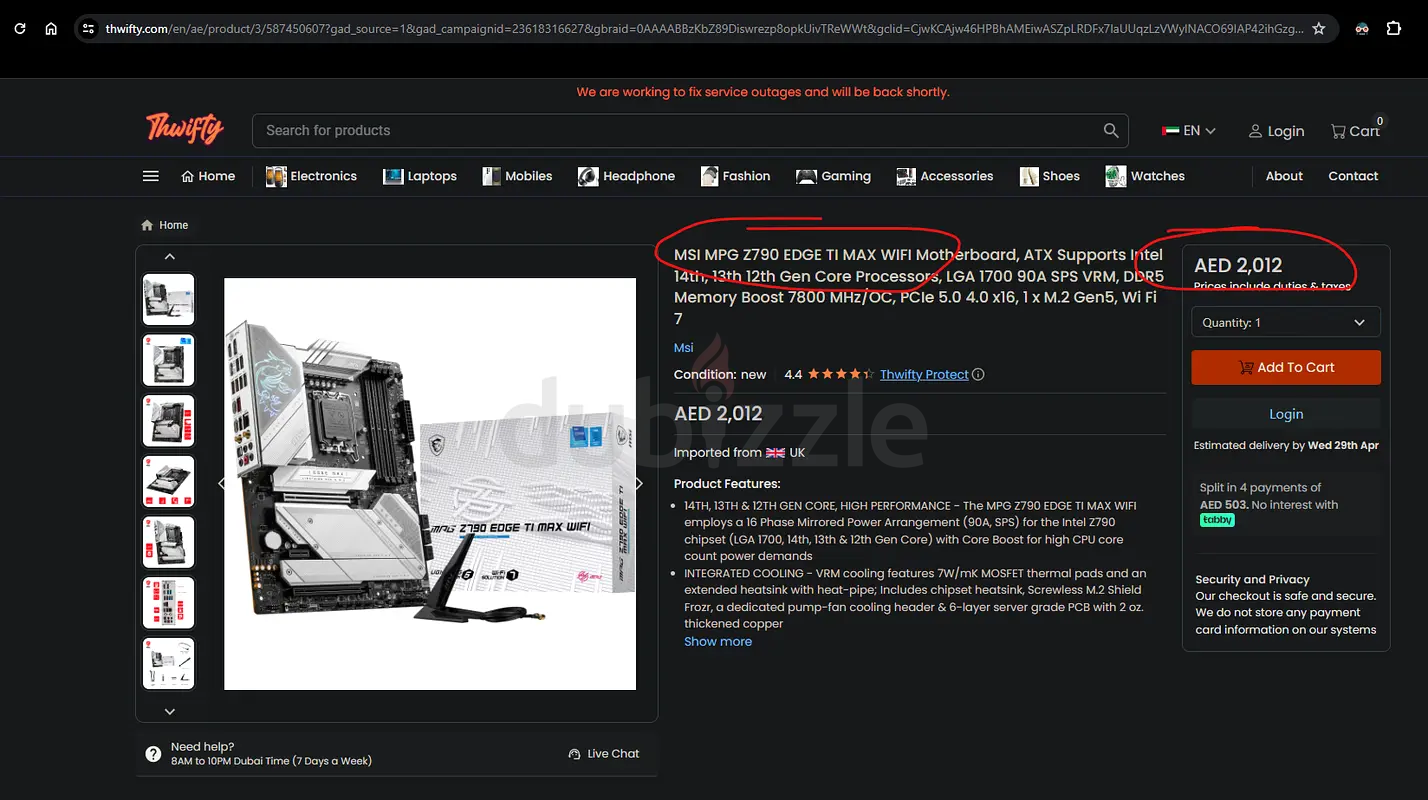Click the Add To Cart button

[x=1285, y=367]
